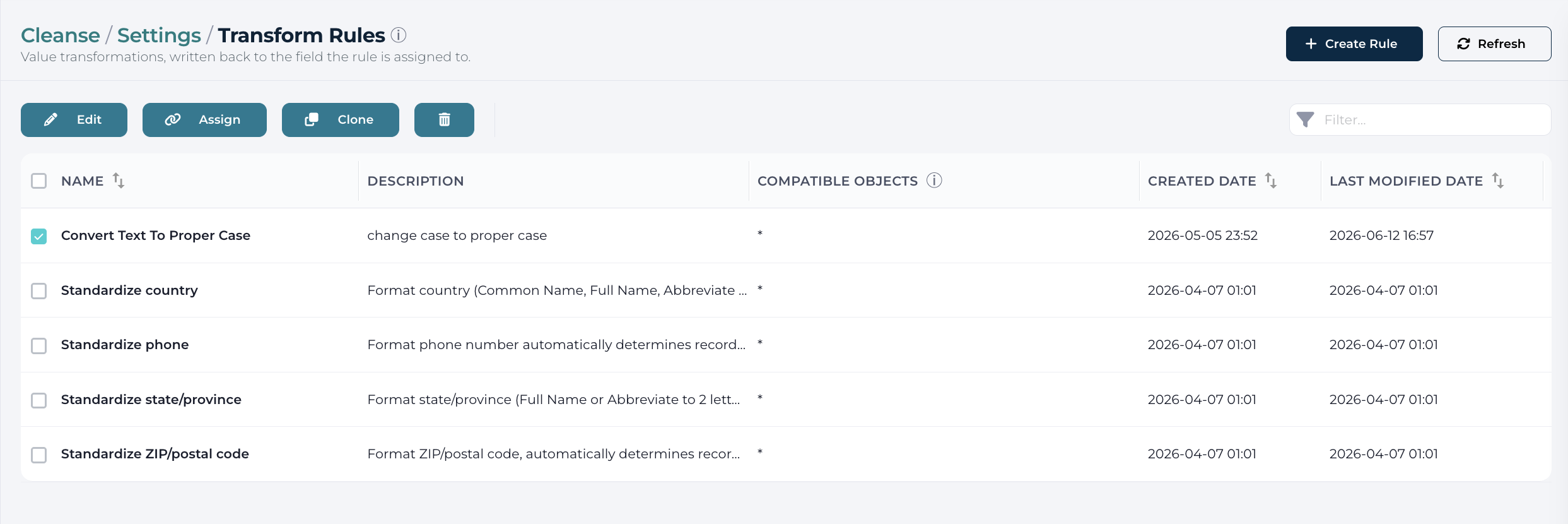The height and width of the screenshot is (524, 1568).
Task: Sort by Name column arrows
Action: pyautogui.click(x=119, y=181)
